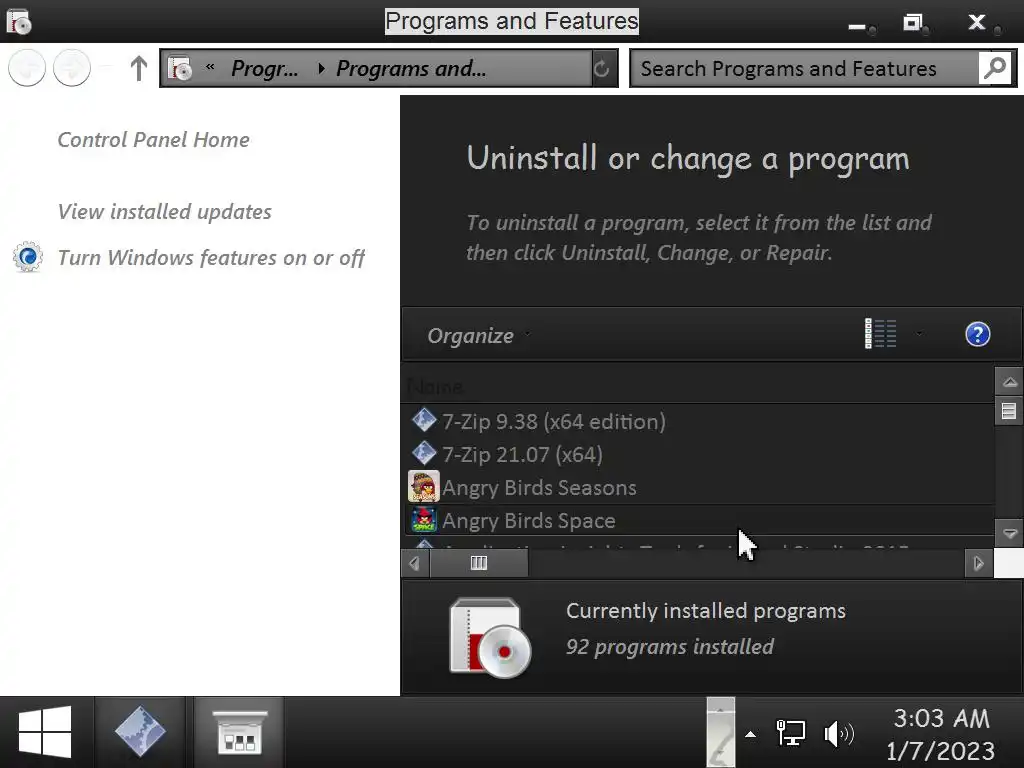Image resolution: width=1024 pixels, height=768 pixels.
Task: Click the 7-Zip 21.07 program icon
Action: click(x=424, y=453)
